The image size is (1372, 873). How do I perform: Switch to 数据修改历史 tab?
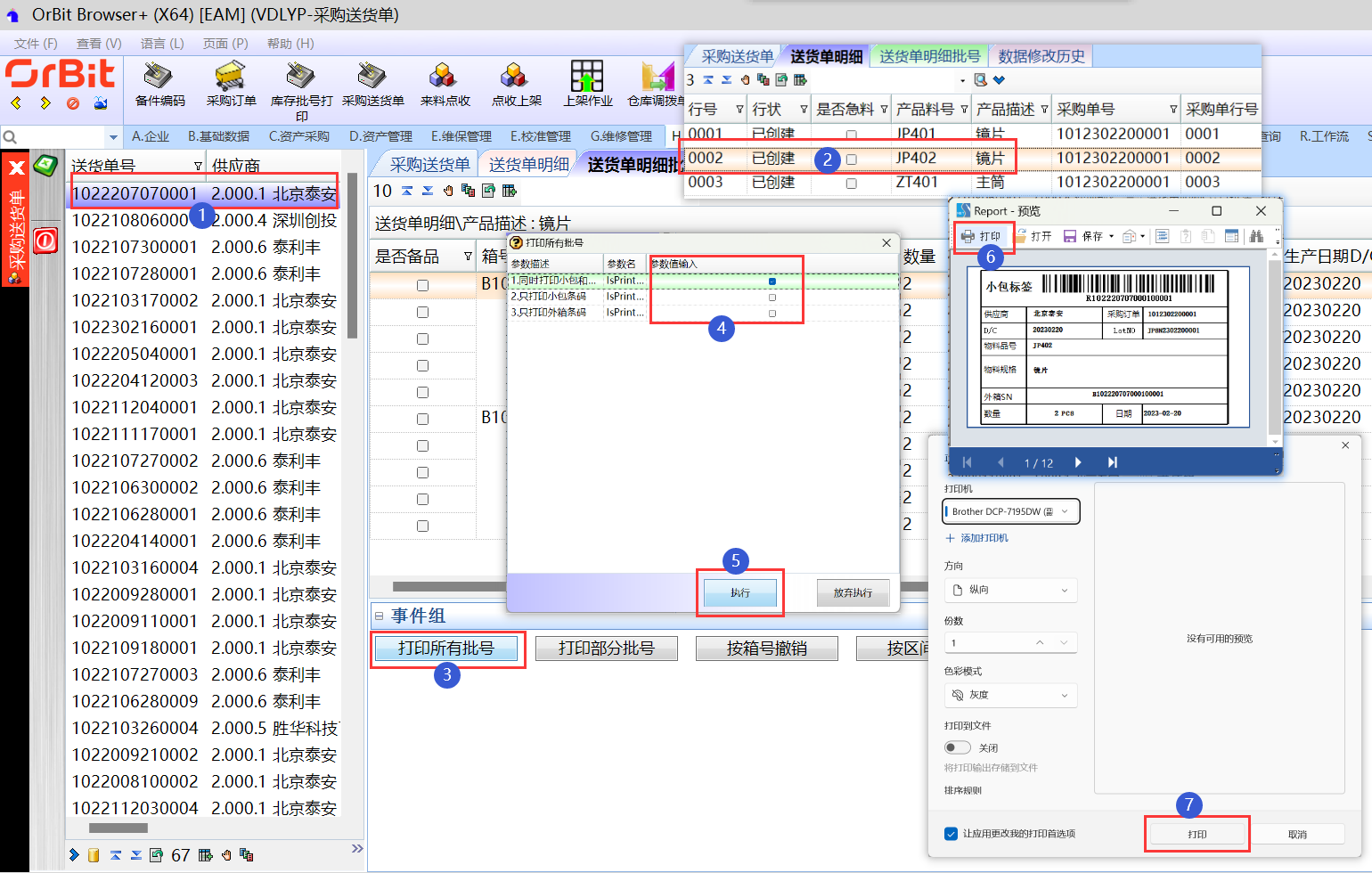(x=1041, y=56)
